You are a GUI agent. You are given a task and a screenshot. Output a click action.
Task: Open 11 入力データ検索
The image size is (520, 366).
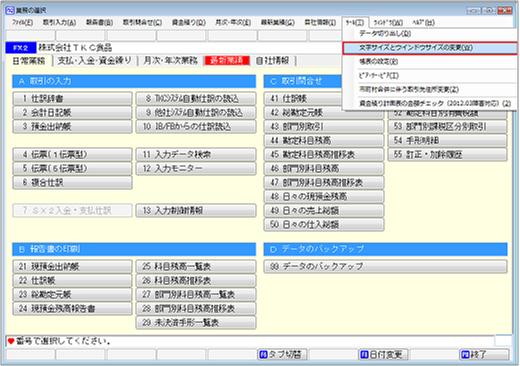pyautogui.click(x=196, y=155)
